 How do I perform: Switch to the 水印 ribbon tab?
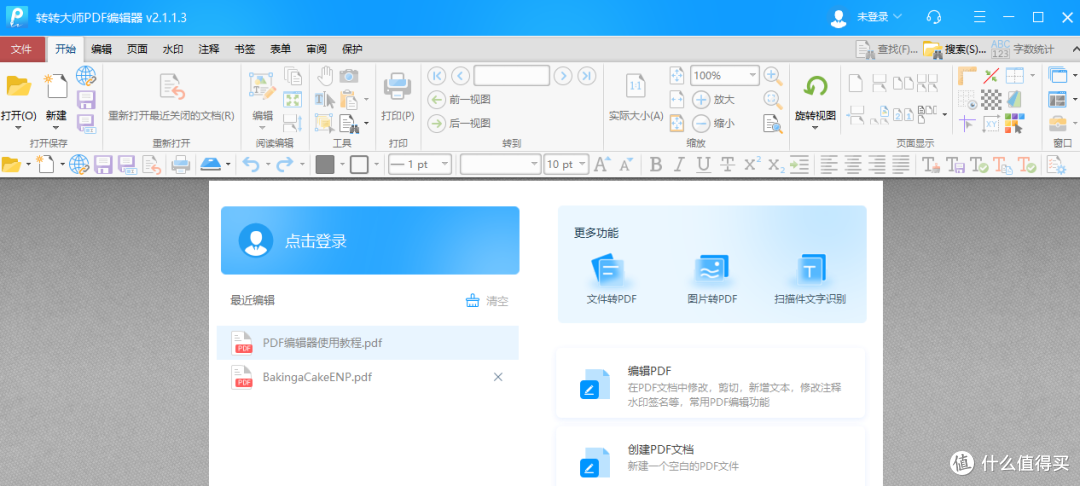[x=173, y=49]
